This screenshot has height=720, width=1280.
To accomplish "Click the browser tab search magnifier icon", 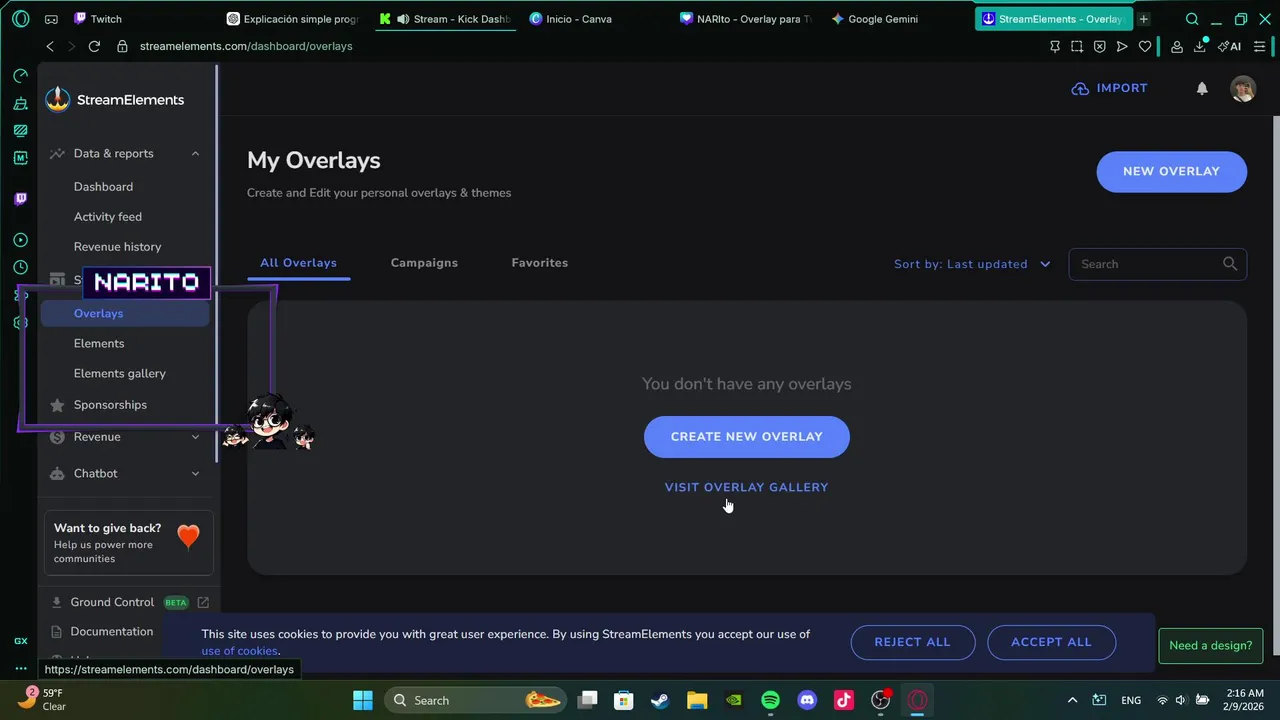I will (1192, 19).
